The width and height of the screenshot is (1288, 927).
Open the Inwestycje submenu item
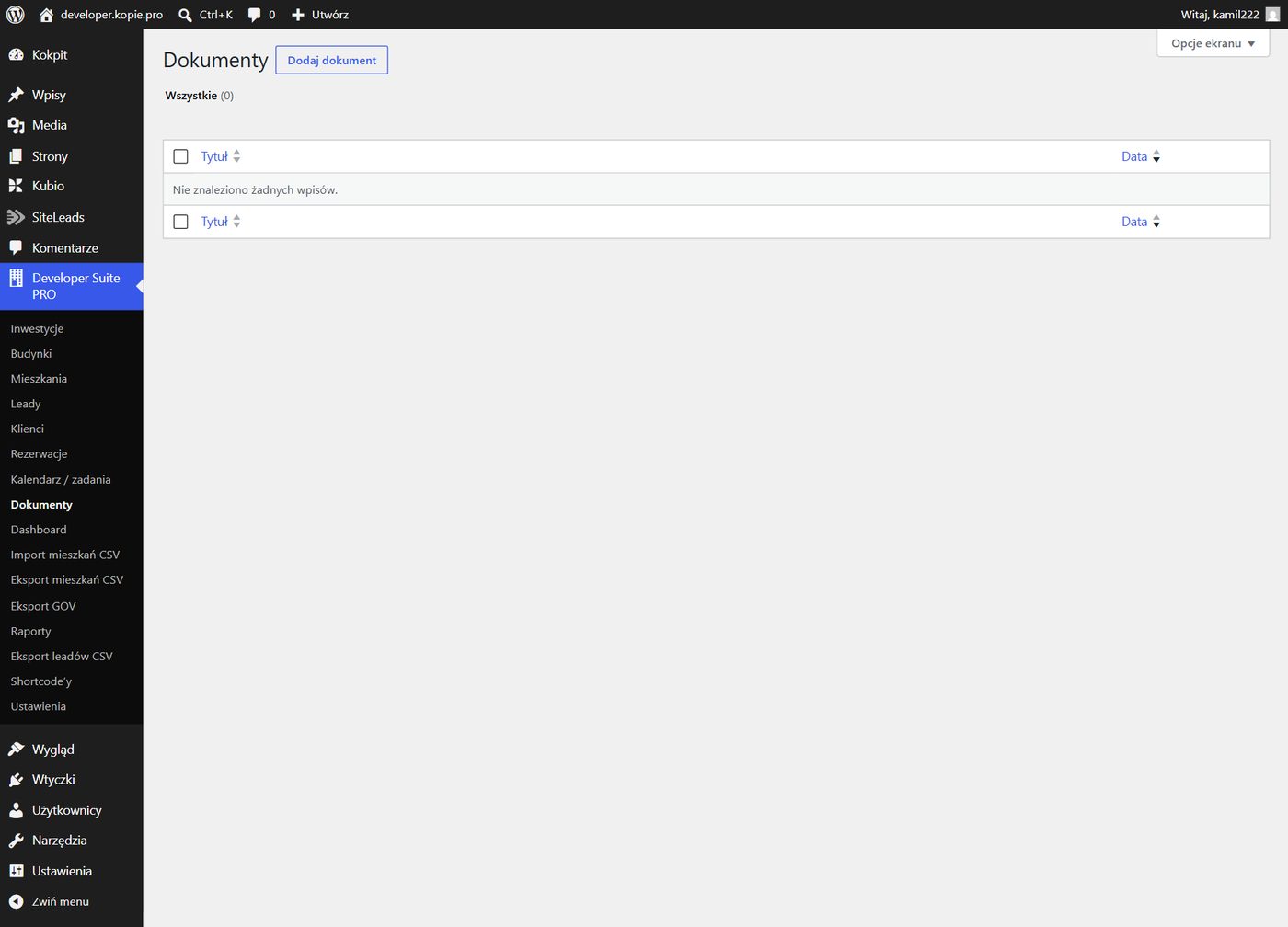[x=37, y=328]
